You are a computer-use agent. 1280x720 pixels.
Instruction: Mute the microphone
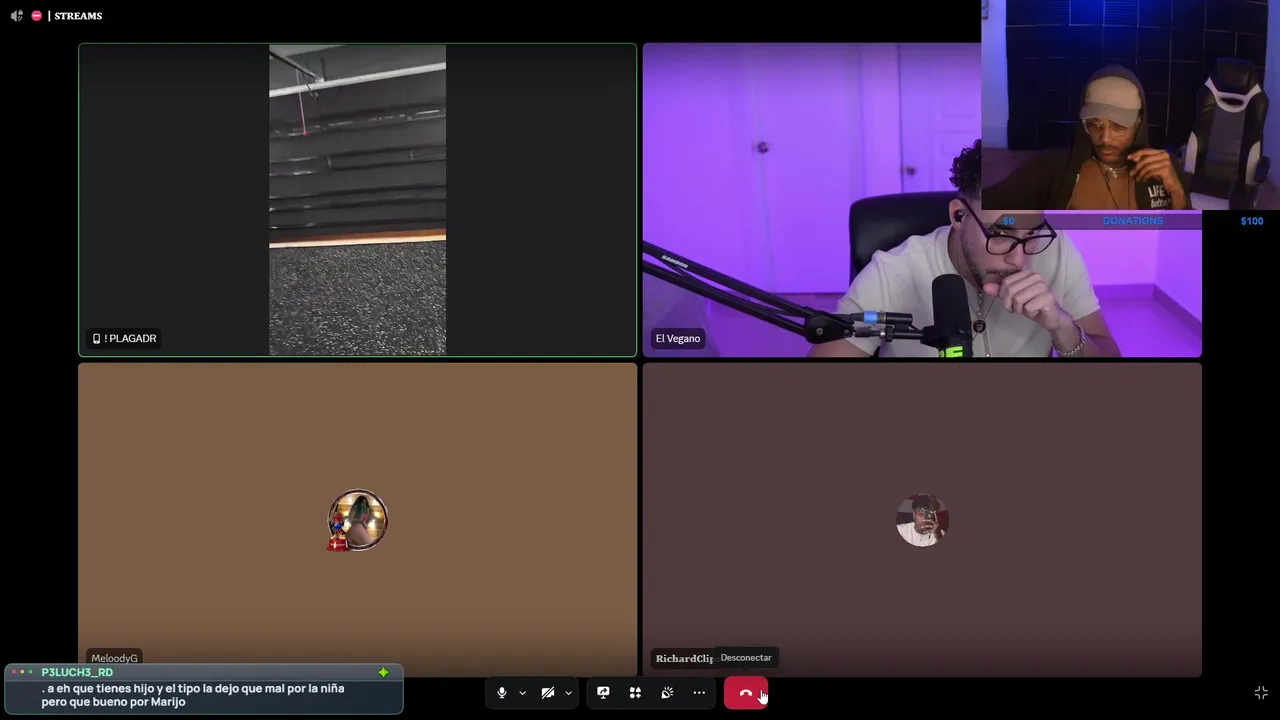coord(502,693)
